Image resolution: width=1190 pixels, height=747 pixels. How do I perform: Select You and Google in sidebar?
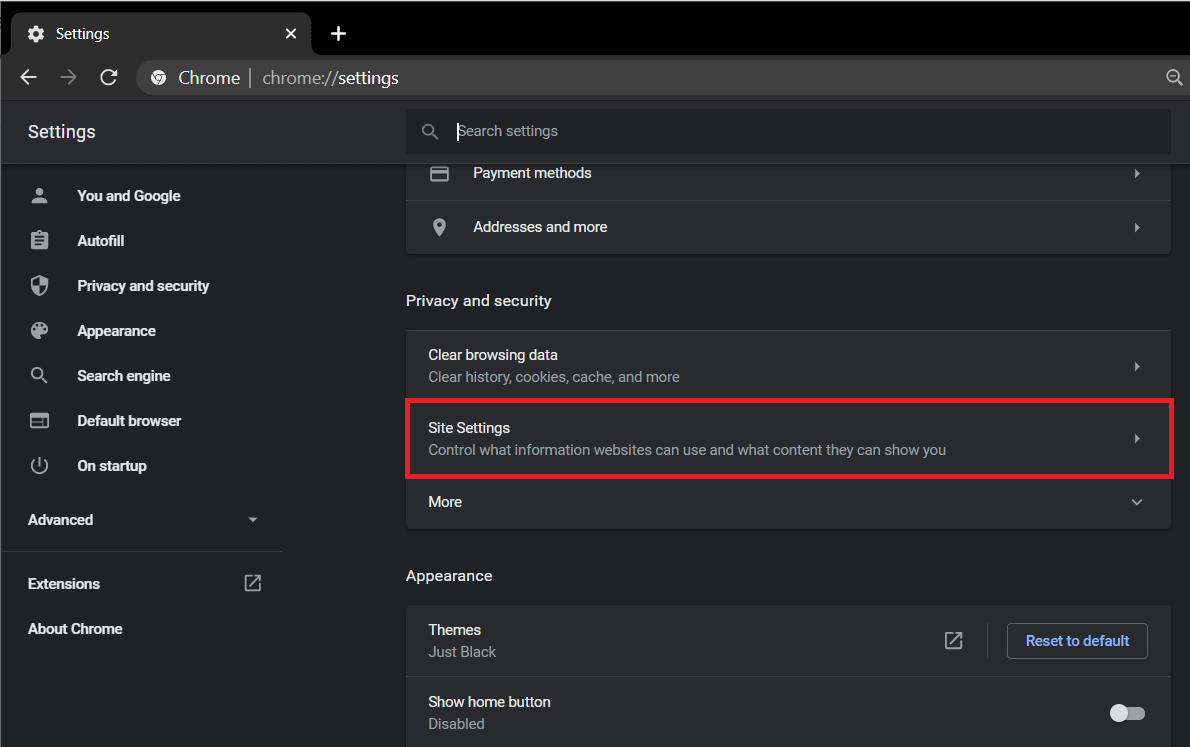point(129,196)
